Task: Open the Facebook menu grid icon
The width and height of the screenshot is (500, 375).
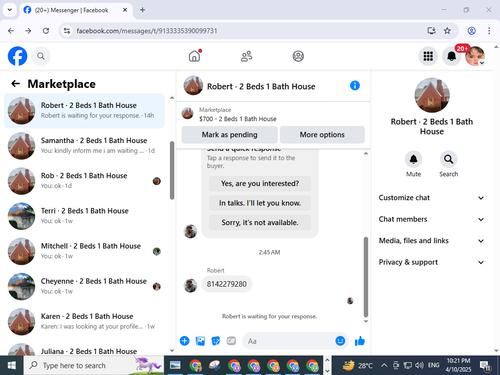Action: tap(428, 56)
